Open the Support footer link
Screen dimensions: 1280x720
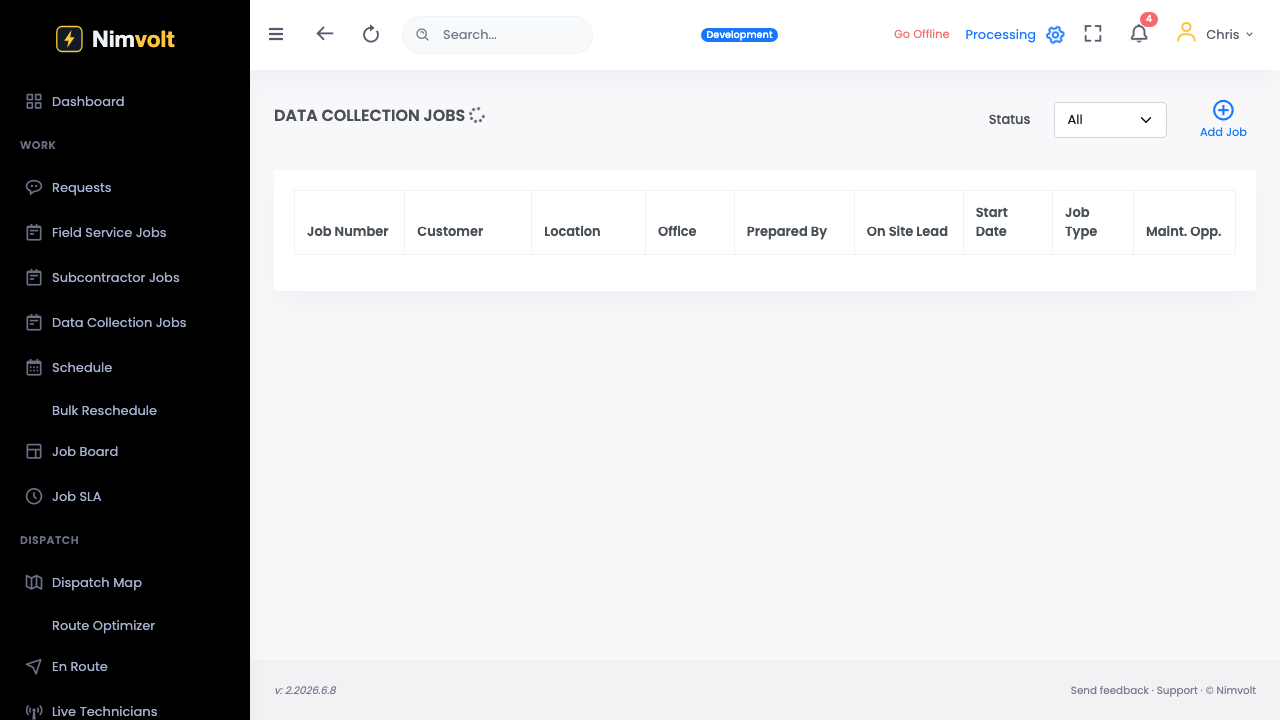(1177, 690)
